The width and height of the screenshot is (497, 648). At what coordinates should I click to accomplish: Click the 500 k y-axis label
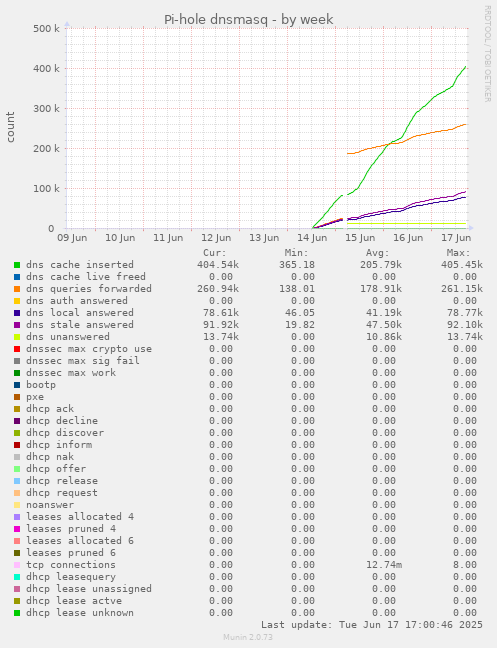pos(46,29)
